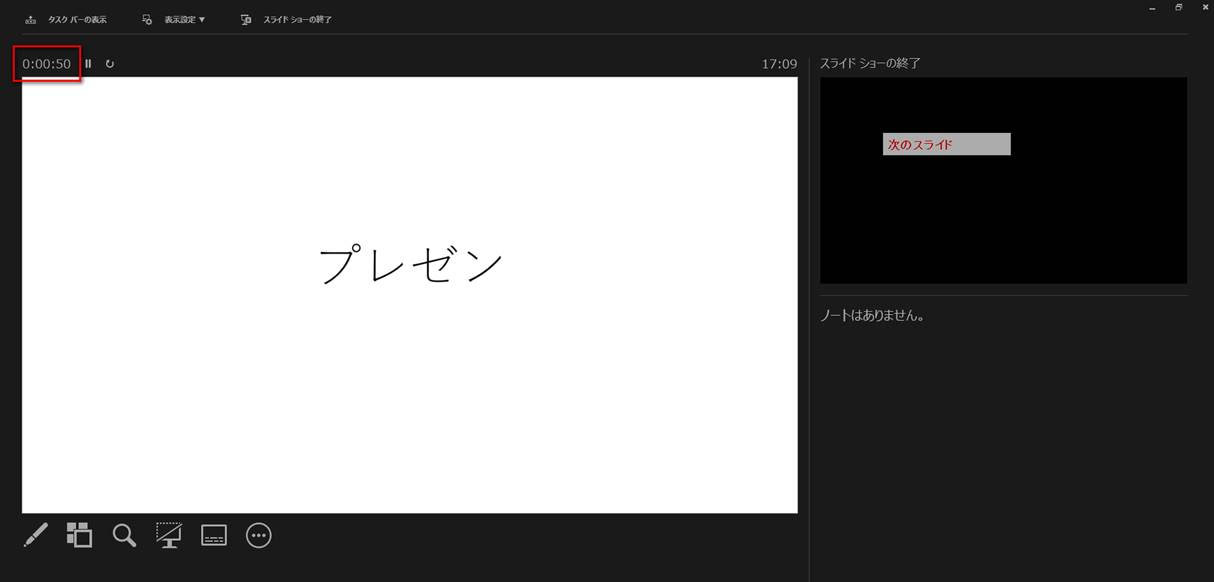
Task: Select the pen annotation tool
Action: 35,535
